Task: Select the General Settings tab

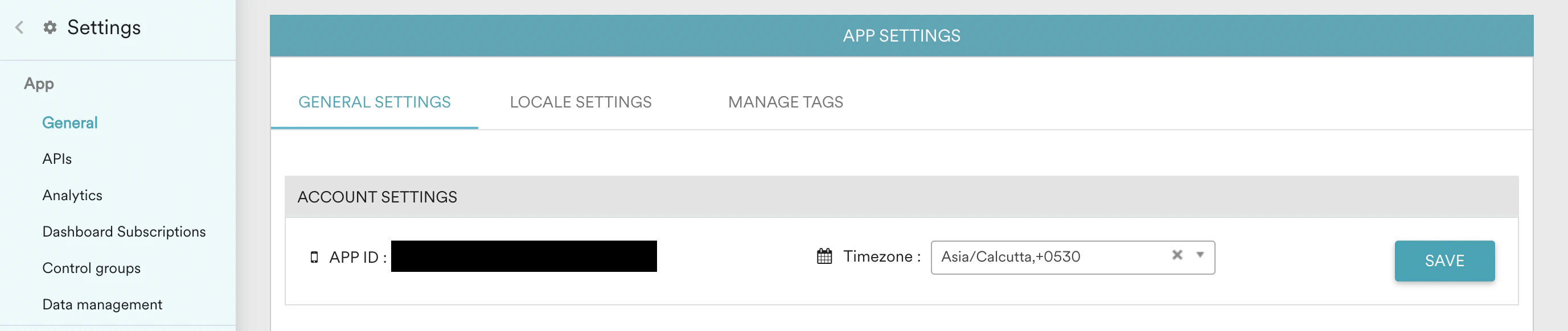Action: click(373, 102)
